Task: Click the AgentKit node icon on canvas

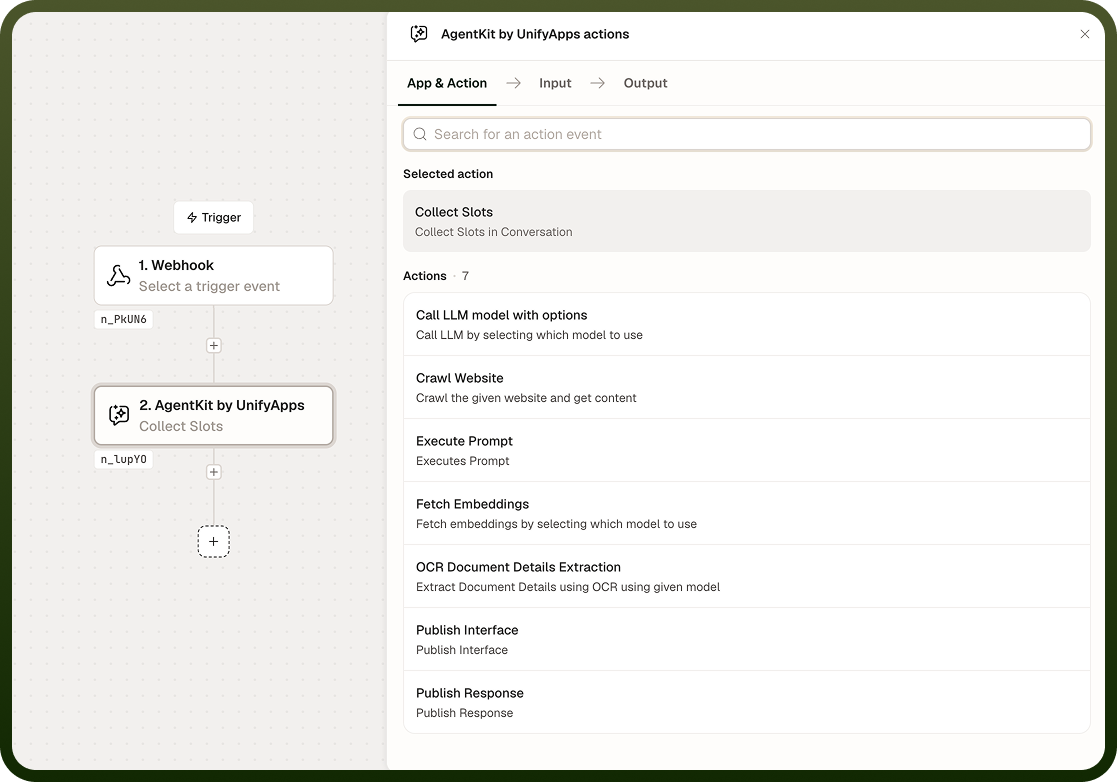Action: [x=119, y=415]
